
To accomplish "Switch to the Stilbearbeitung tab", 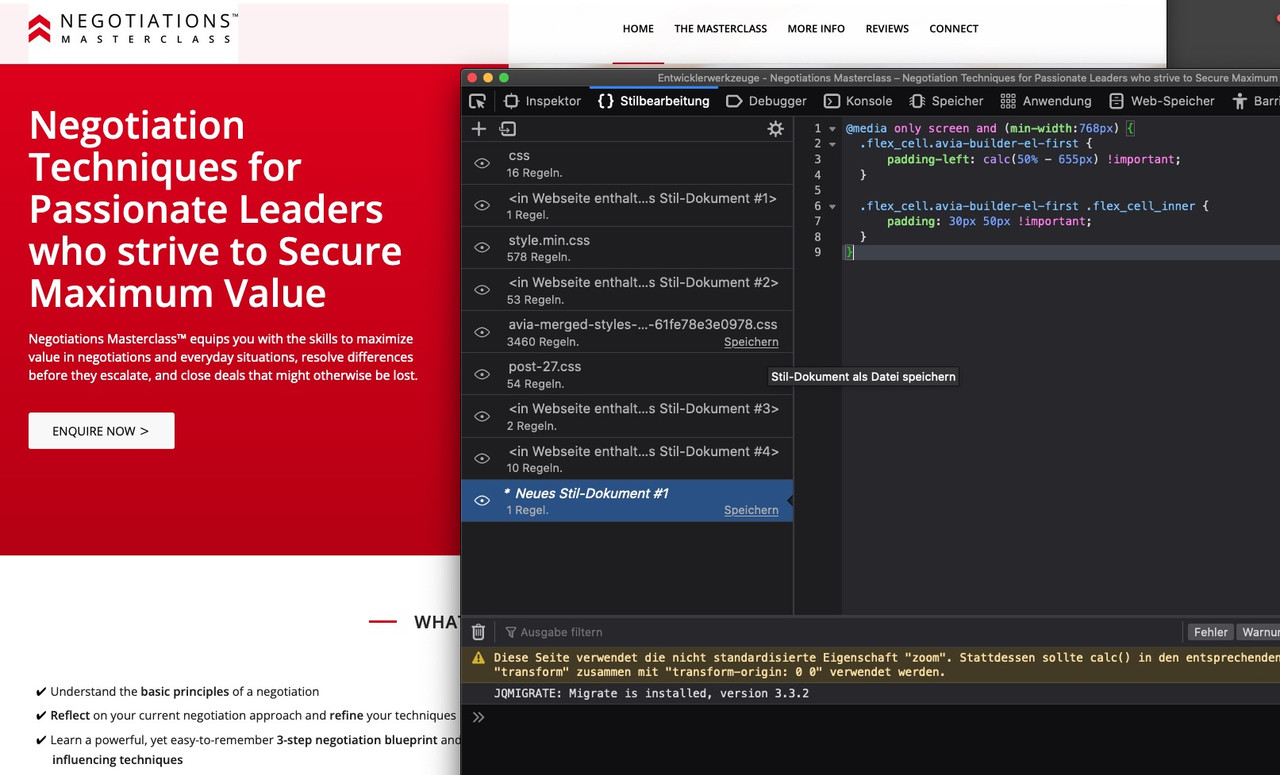I will point(654,101).
